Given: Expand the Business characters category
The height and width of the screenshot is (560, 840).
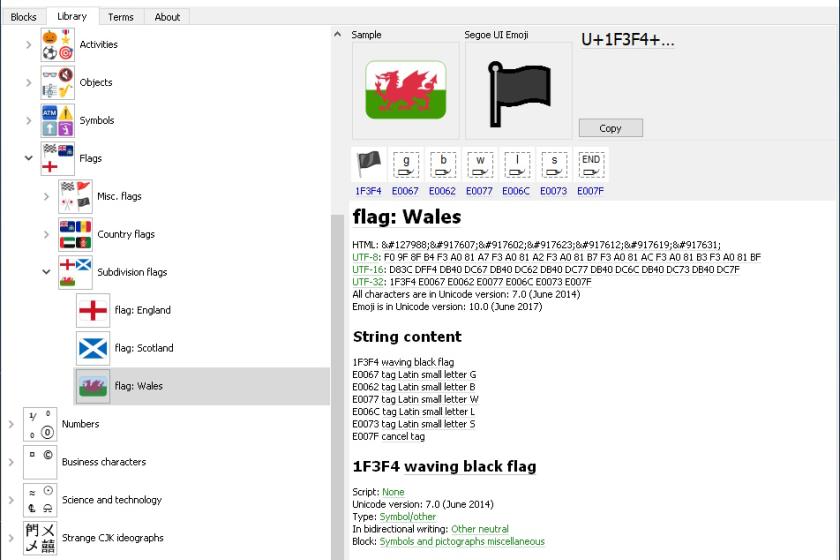Looking at the screenshot, I should (11, 462).
